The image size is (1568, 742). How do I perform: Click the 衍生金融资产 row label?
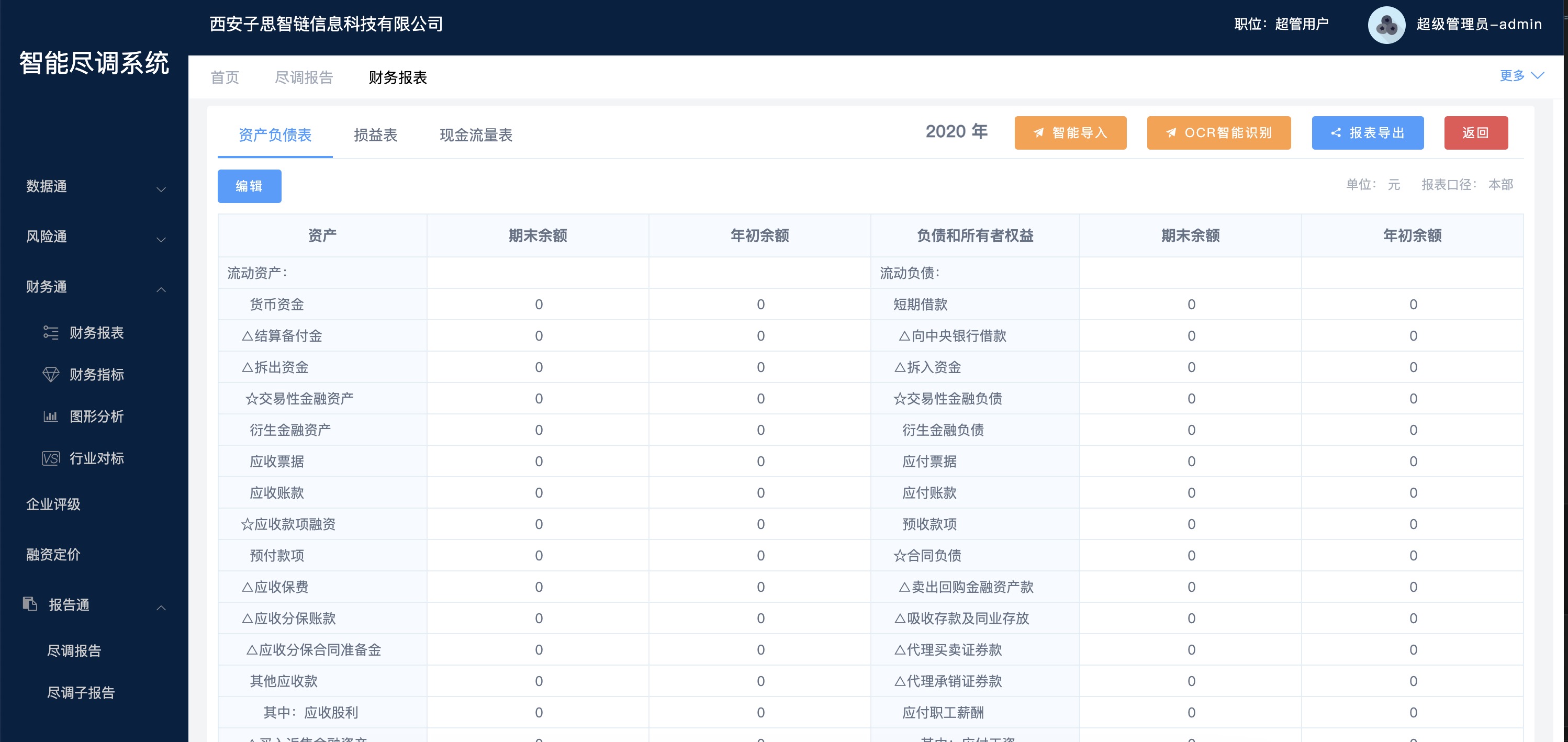[290, 430]
